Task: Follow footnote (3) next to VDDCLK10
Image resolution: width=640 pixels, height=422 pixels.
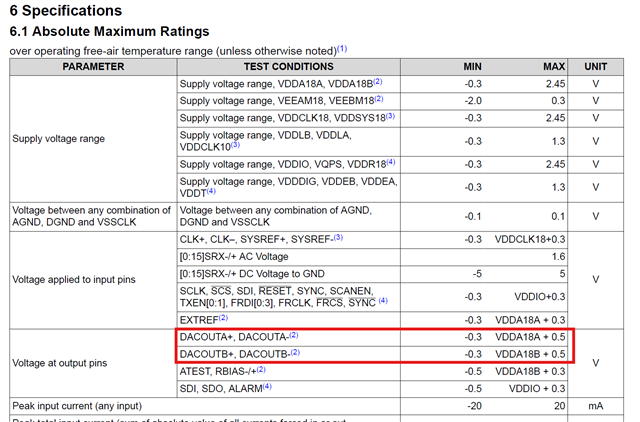Action: (235, 145)
